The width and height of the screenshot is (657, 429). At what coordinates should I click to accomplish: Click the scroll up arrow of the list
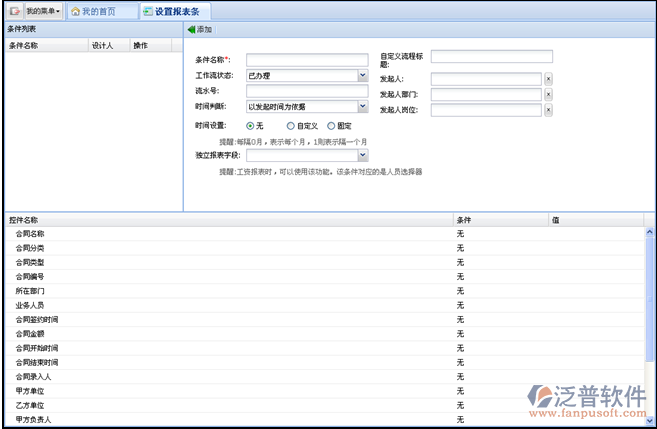pyautogui.click(x=649, y=232)
